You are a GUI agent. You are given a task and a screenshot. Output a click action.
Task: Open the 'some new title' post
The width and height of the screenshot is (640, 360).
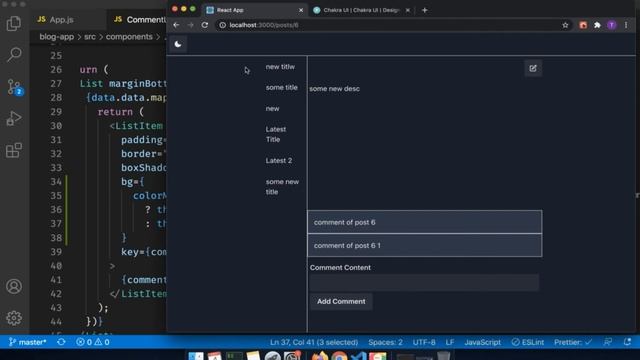tap(282, 187)
